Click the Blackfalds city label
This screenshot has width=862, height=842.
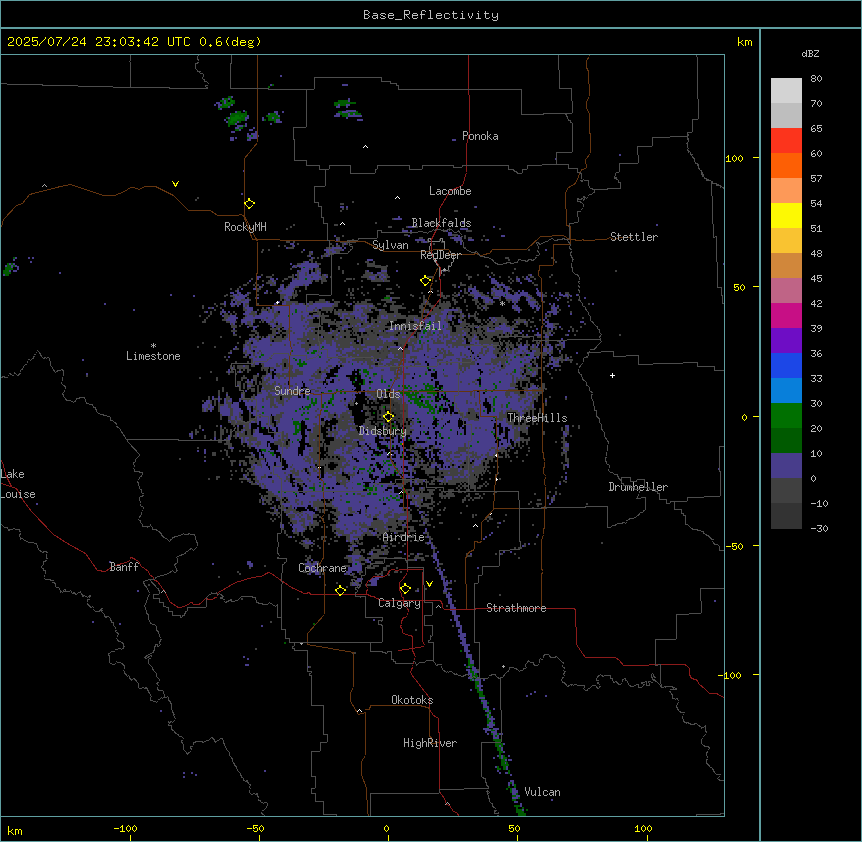click(441, 223)
